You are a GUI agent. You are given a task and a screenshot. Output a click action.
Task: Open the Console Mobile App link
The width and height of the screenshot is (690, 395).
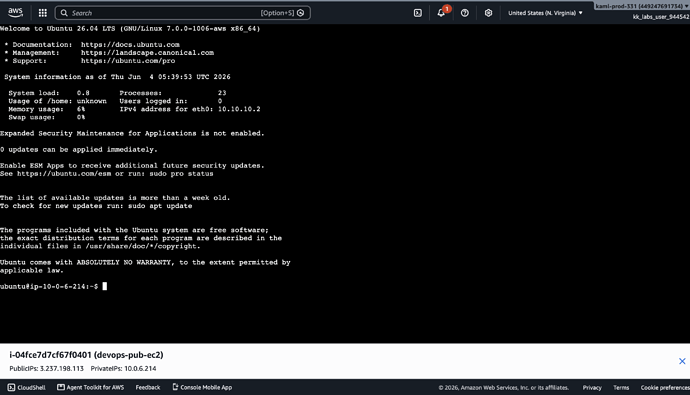[x=202, y=388]
